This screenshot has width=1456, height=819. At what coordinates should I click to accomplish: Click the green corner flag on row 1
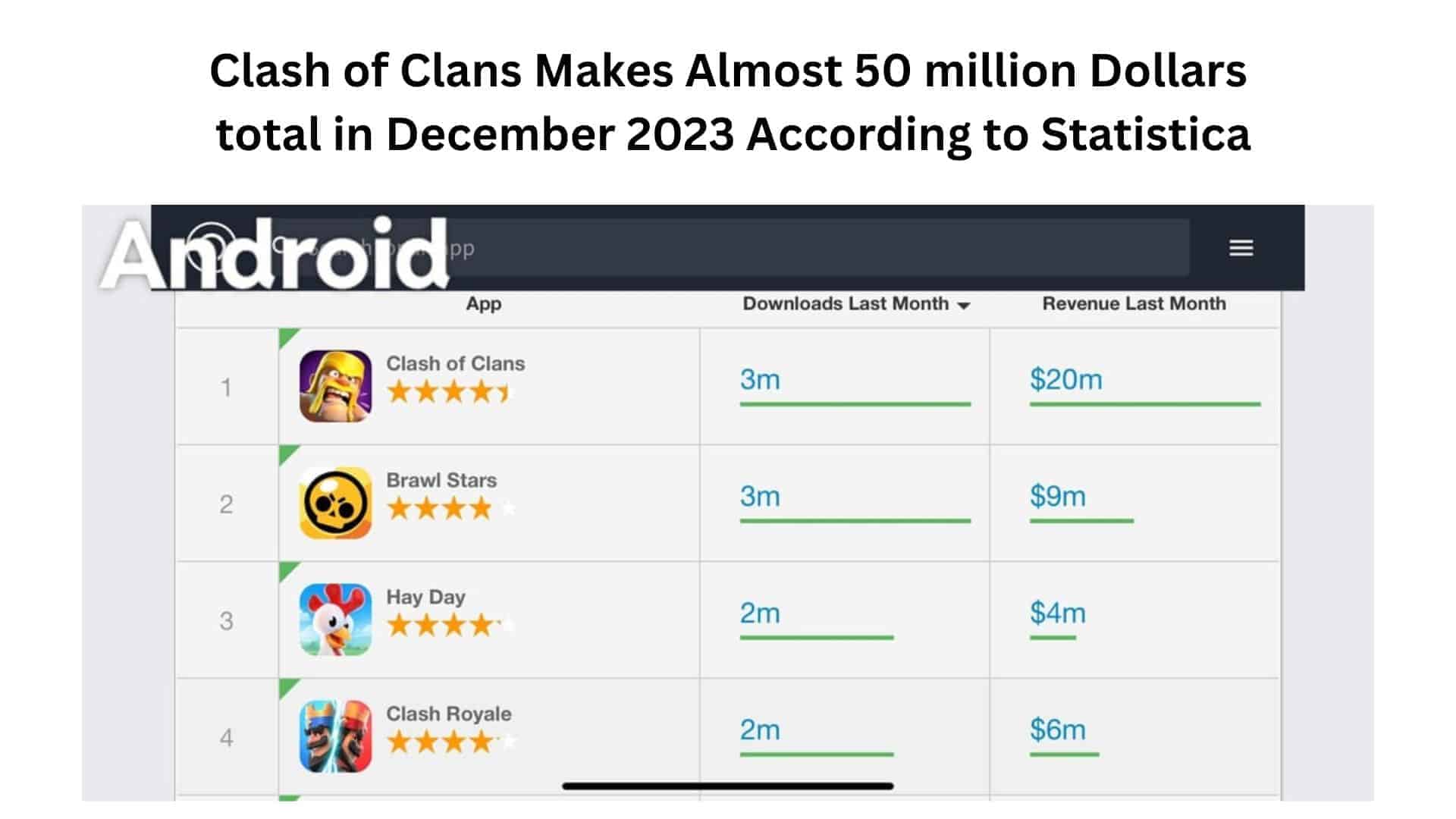(x=286, y=336)
